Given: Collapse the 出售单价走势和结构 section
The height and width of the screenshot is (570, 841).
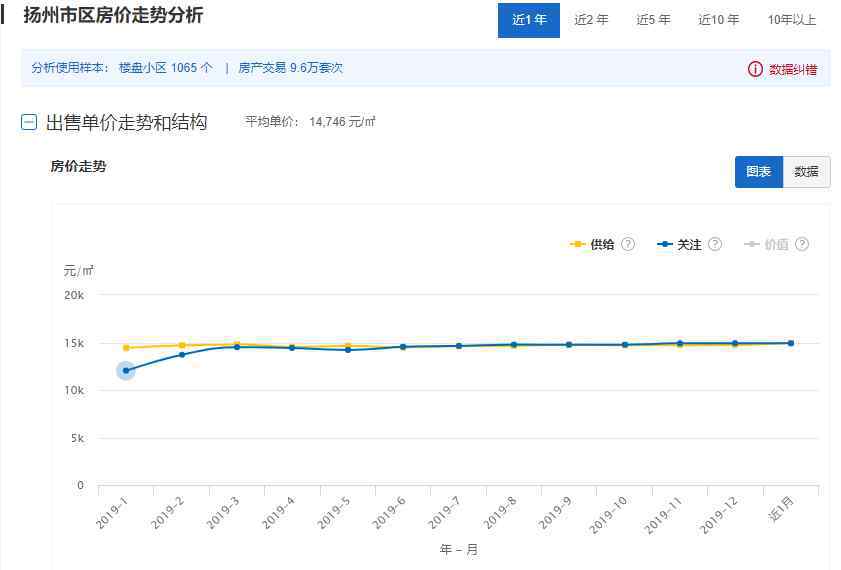Looking at the screenshot, I should point(29,123).
